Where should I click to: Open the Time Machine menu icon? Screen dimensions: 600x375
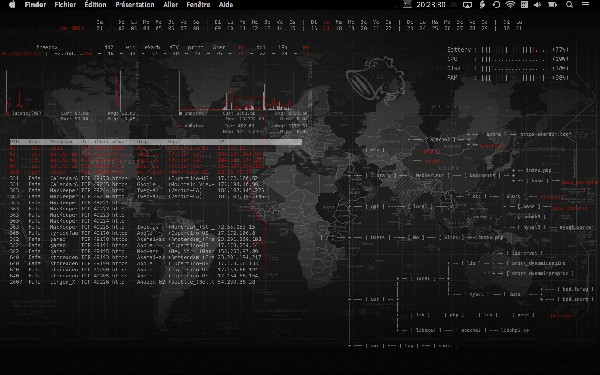point(496,5)
